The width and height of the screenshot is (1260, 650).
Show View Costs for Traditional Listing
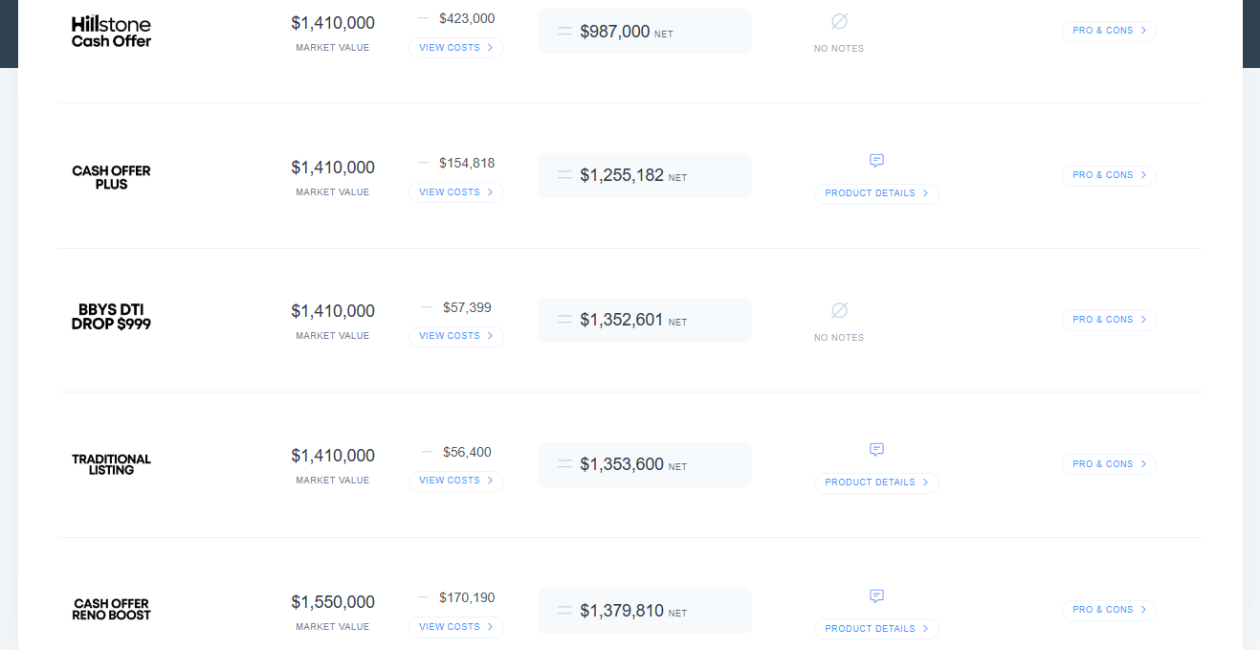click(x=456, y=481)
